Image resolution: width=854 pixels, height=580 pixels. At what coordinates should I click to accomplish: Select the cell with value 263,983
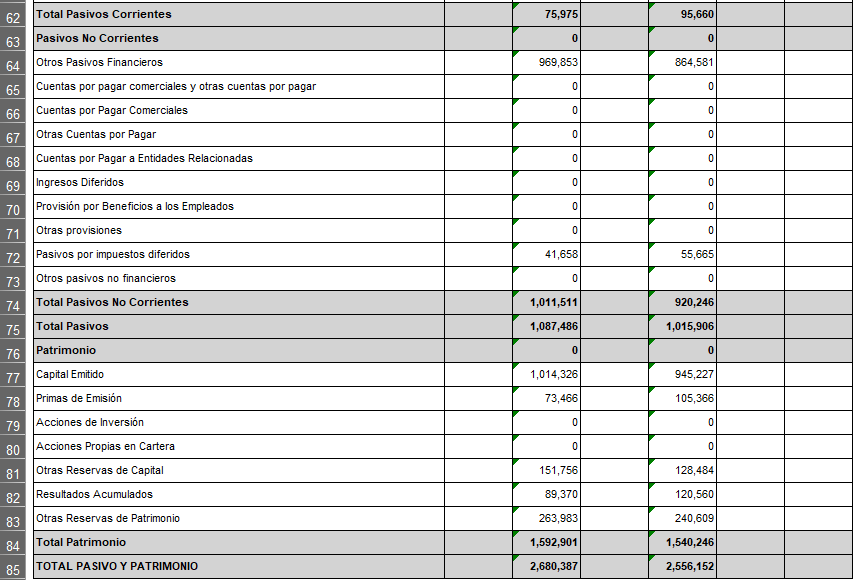(546, 518)
